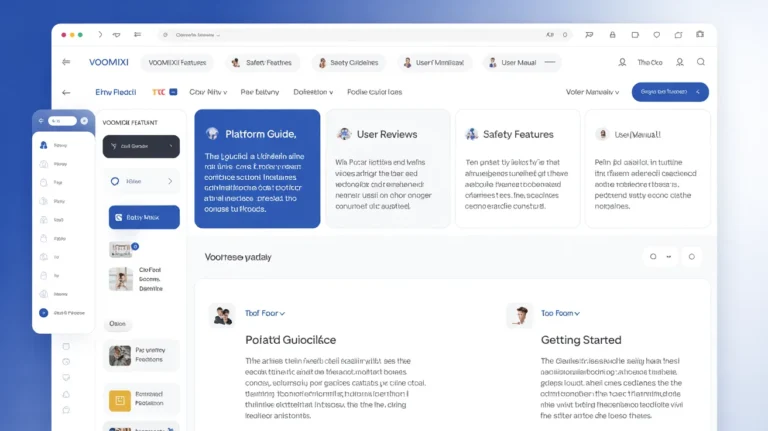Select the bottom filled radio item in floating panel
768x431 pixels.
(x=44, y=313)
